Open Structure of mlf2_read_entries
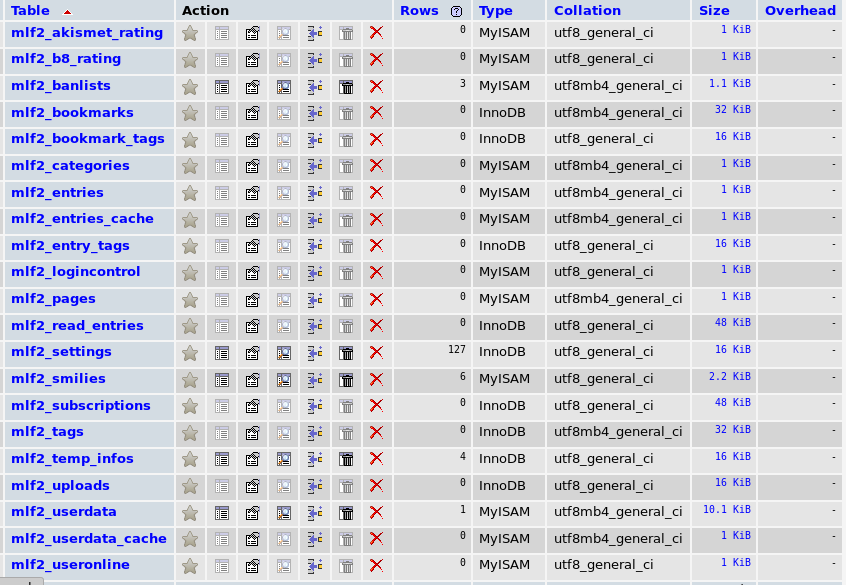The image size is (846, 585). [253, 326]
